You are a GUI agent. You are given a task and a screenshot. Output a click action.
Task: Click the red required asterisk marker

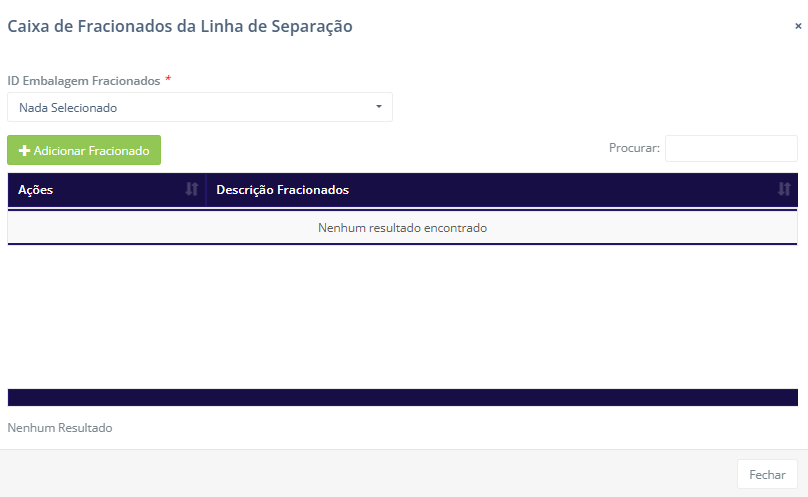[168, 79]
